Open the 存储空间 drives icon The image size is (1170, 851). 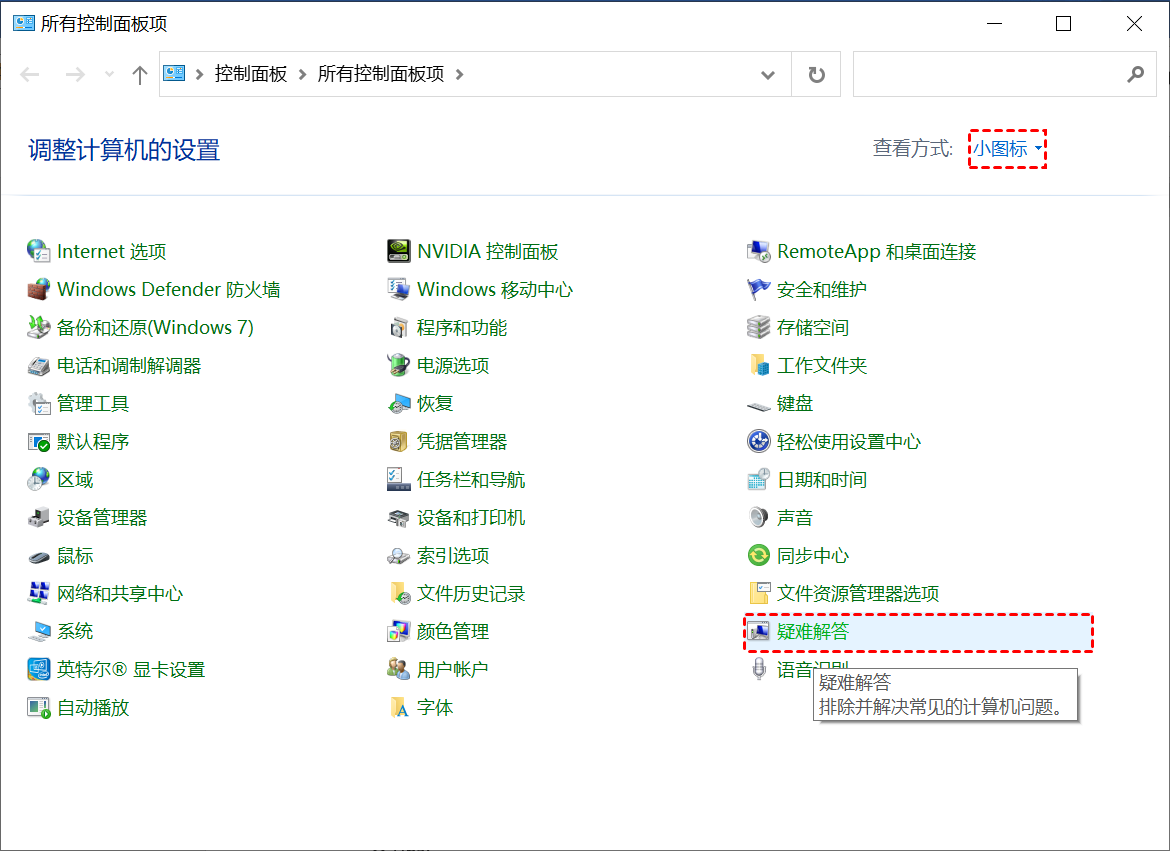759,328
